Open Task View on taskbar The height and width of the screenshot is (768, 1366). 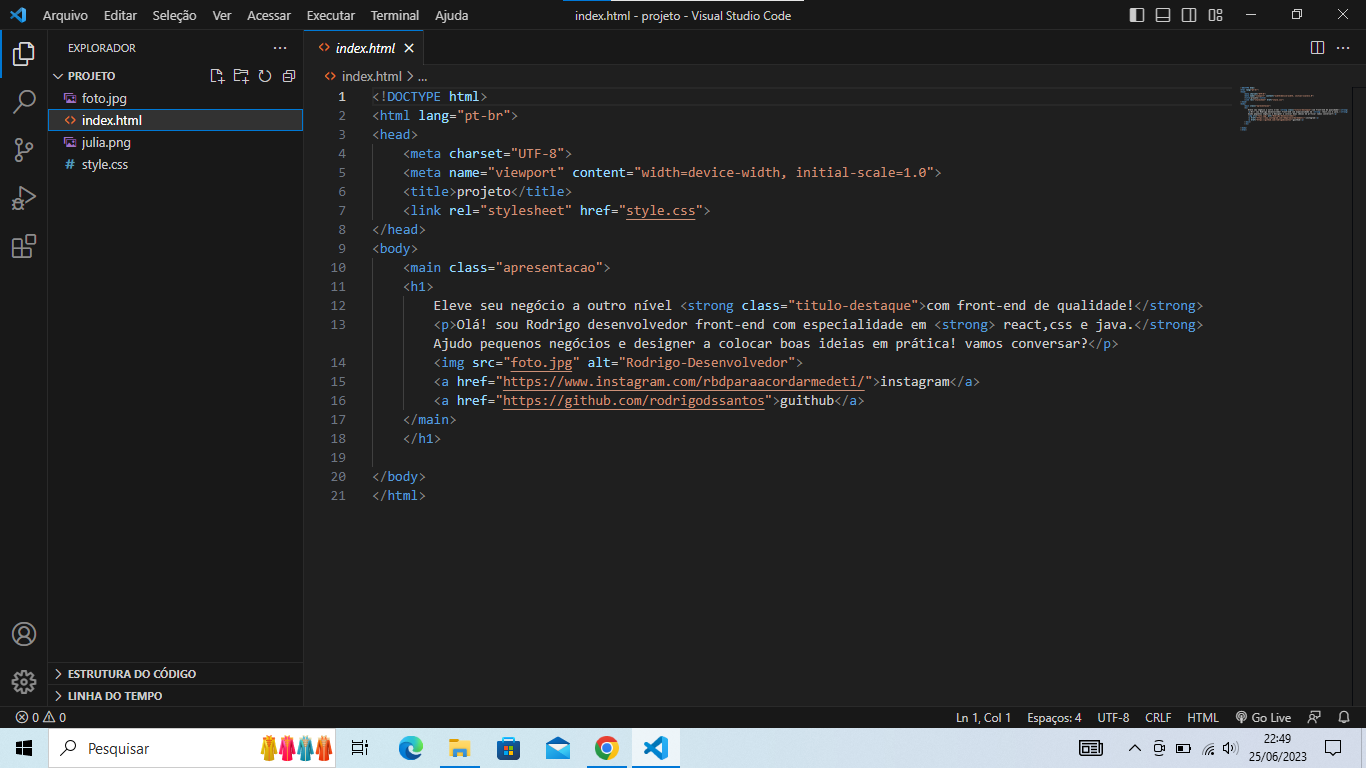pos(360,748)
